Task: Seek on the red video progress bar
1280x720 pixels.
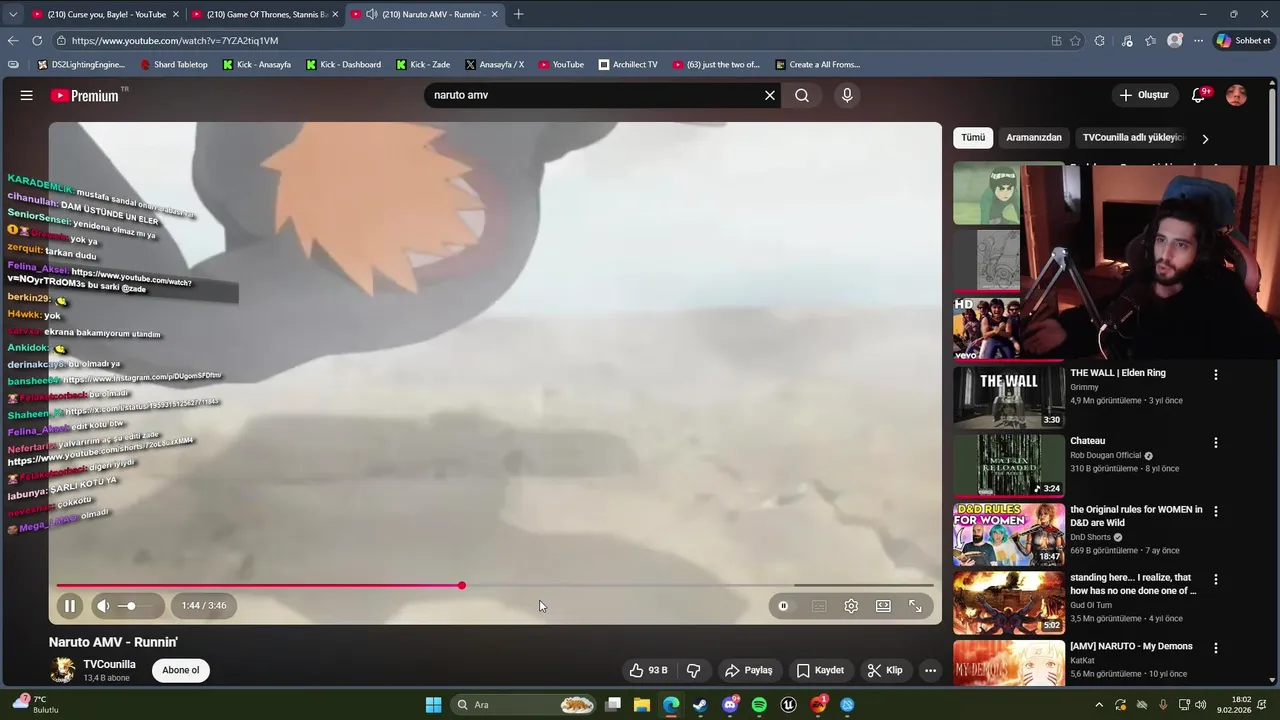Action: tap(495, 585)
